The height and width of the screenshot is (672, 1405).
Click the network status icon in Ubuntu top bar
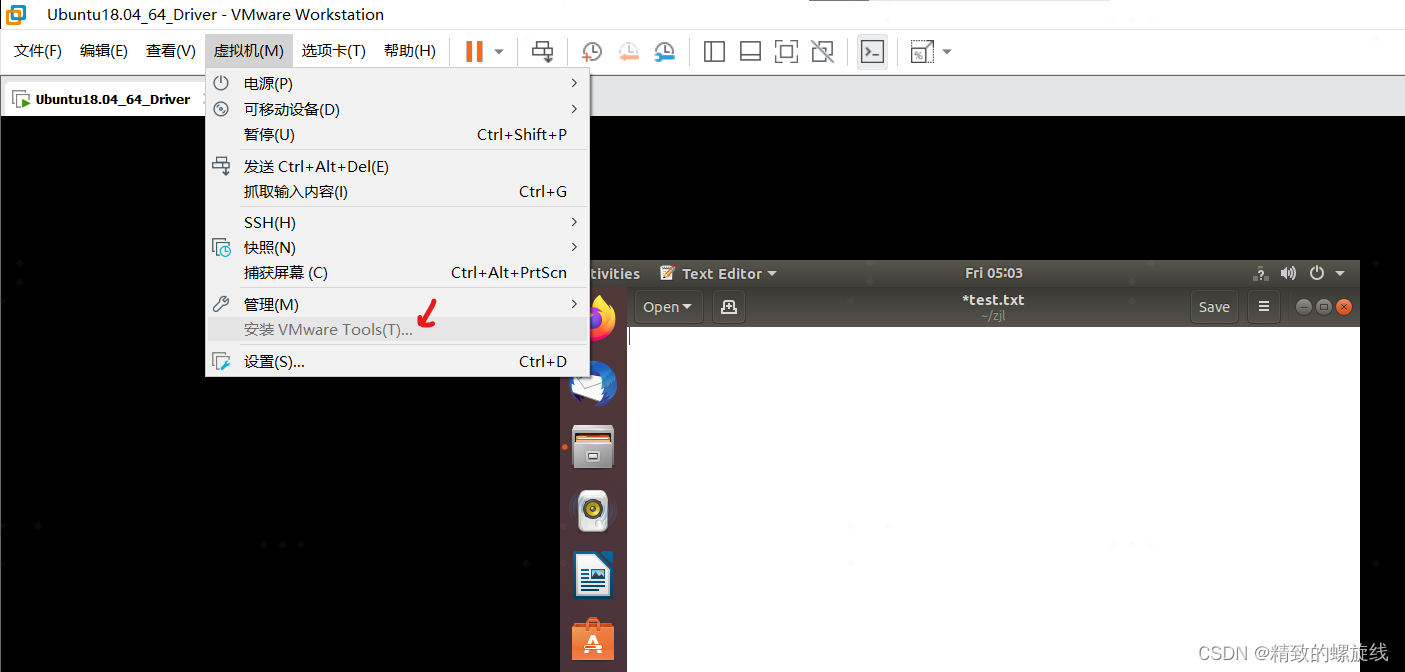pos(1260,273)
